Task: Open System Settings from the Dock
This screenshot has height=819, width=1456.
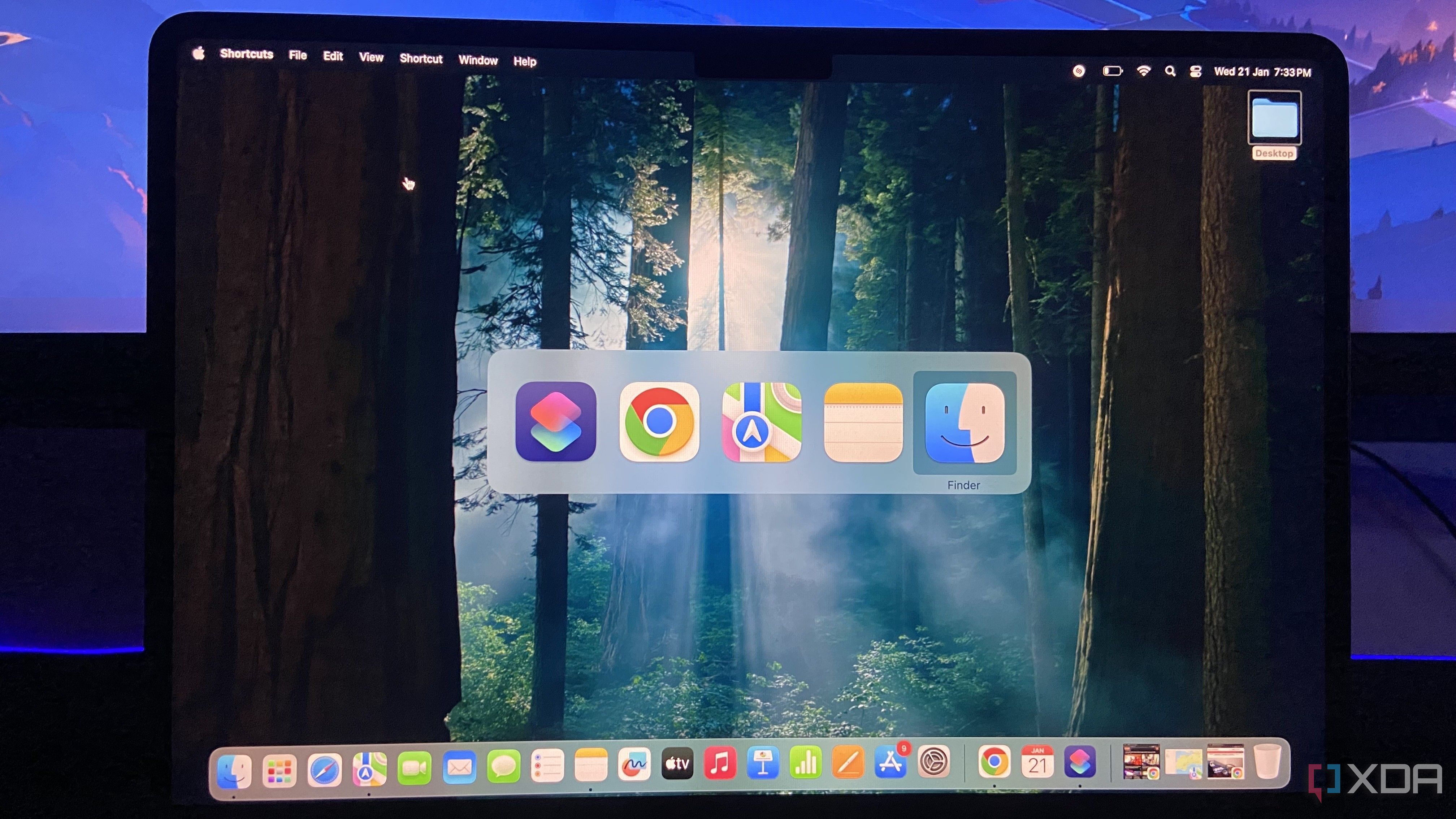Action: click(x=933, y=761)
